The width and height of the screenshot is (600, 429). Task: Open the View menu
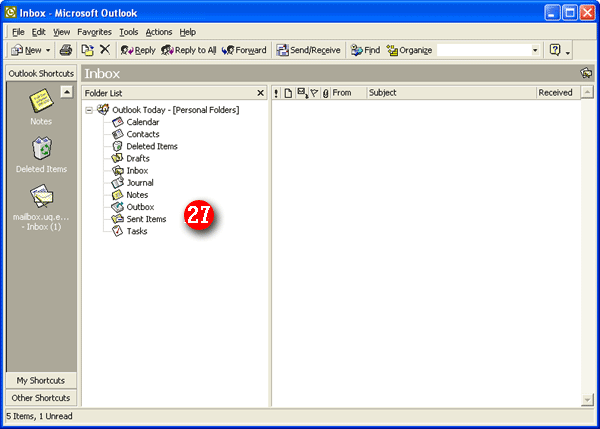61,32
